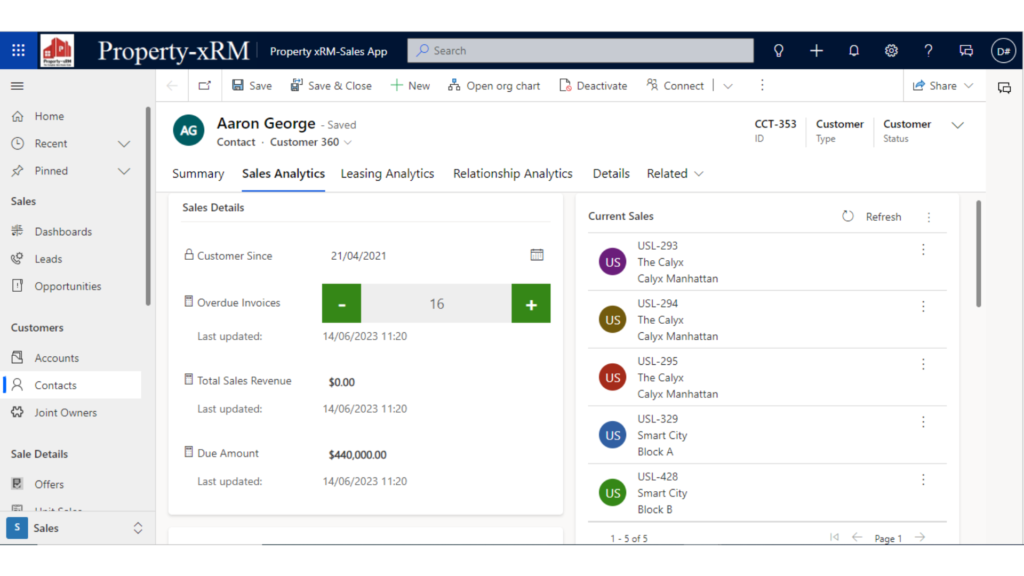
Task: Go to the previous page arrow
Action: [x=857, y=537]
